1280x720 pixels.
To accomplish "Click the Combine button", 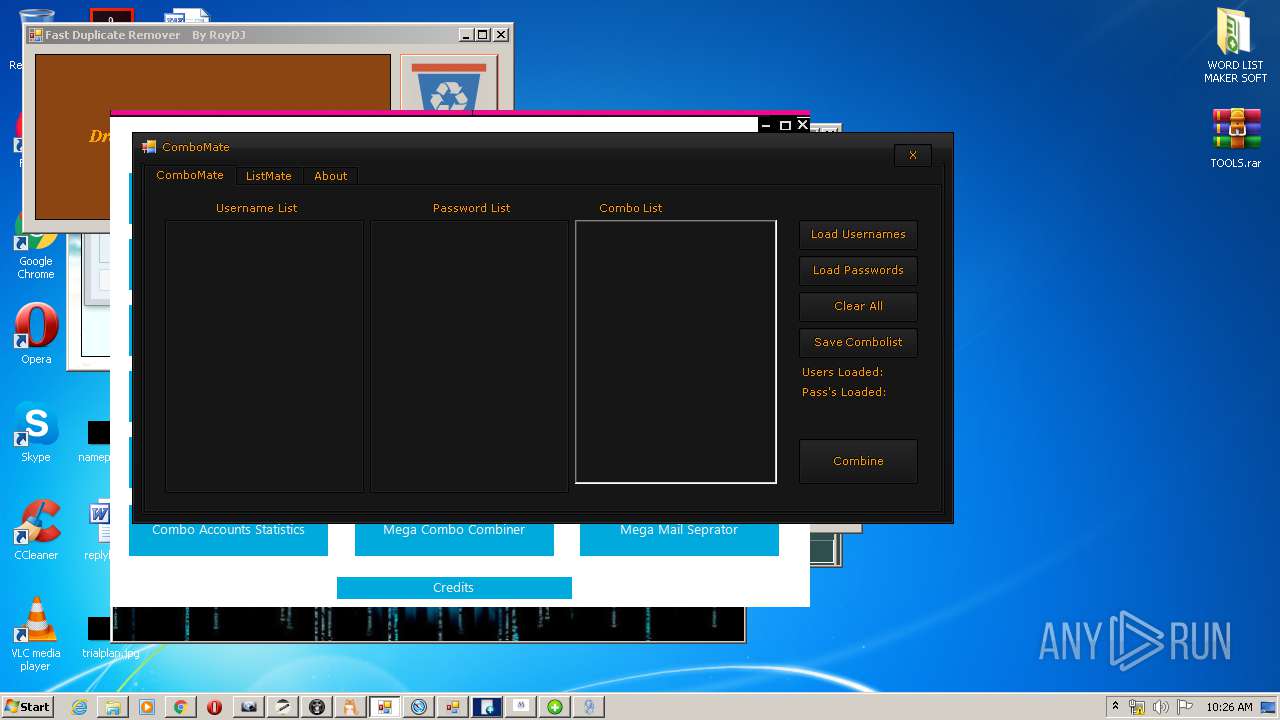I will 858,461.
